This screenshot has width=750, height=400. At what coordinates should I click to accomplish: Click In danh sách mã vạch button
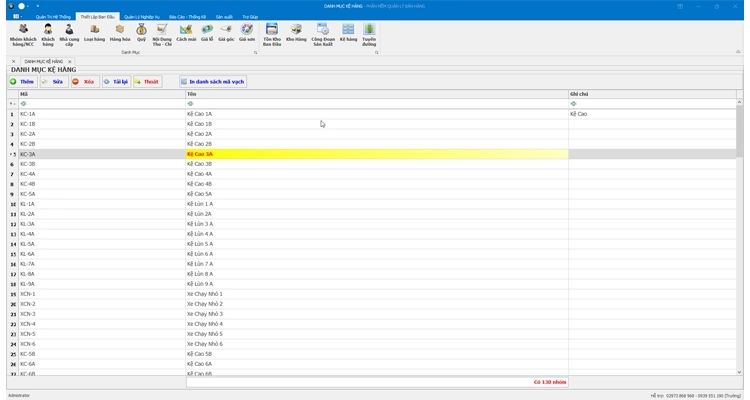(x=213, y=82)
